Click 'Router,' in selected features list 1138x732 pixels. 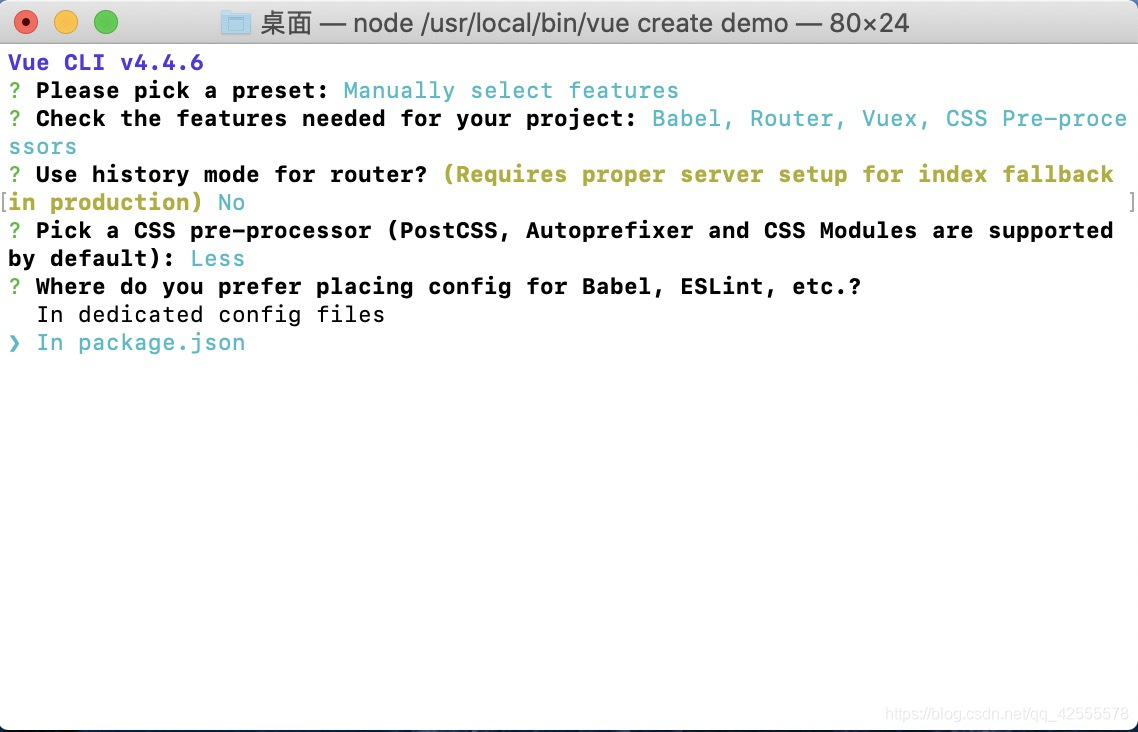click(798, 118)
